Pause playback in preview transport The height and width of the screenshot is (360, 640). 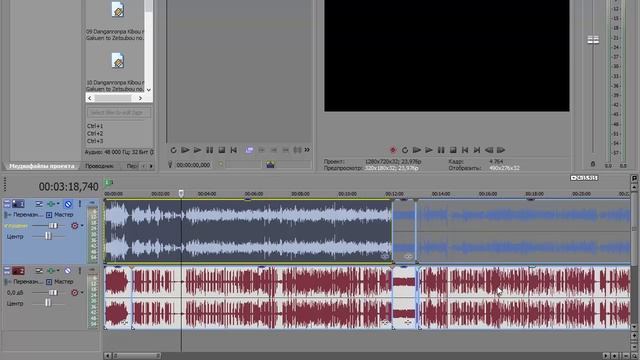point(441,150)
